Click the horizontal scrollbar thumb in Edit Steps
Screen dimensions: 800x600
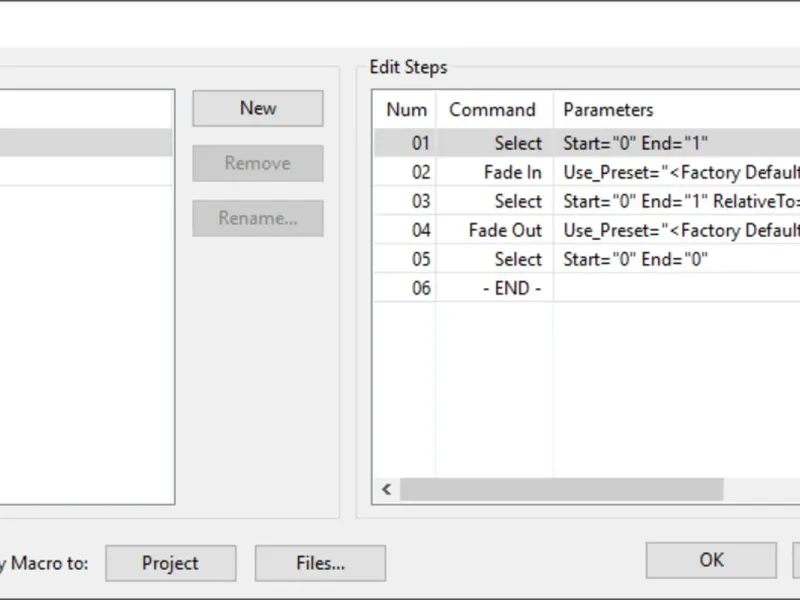(560, 490)
